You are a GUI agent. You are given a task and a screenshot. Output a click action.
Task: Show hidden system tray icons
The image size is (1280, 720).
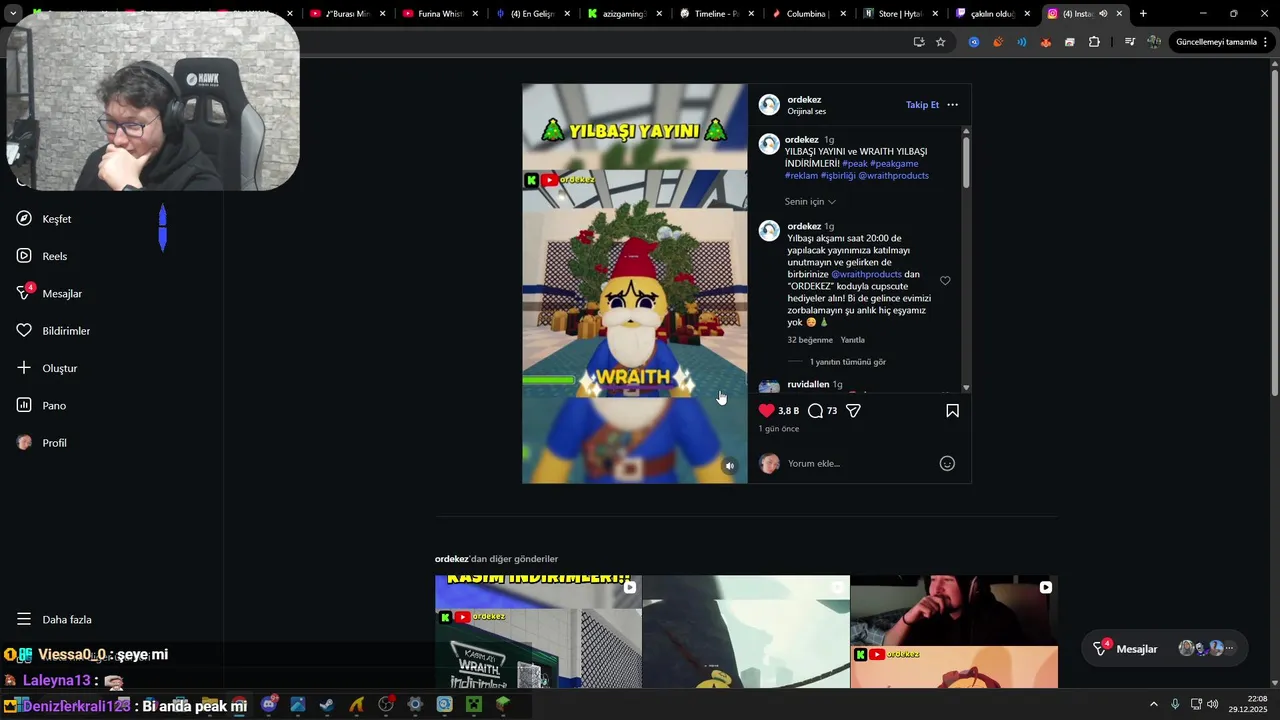(x=1154, y=704)
